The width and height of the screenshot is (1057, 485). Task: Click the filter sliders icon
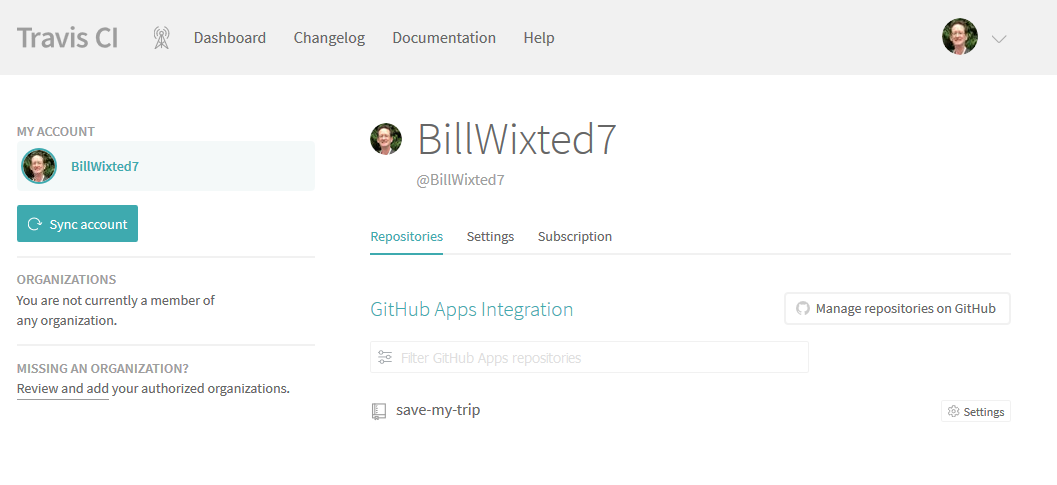point(385,358)
